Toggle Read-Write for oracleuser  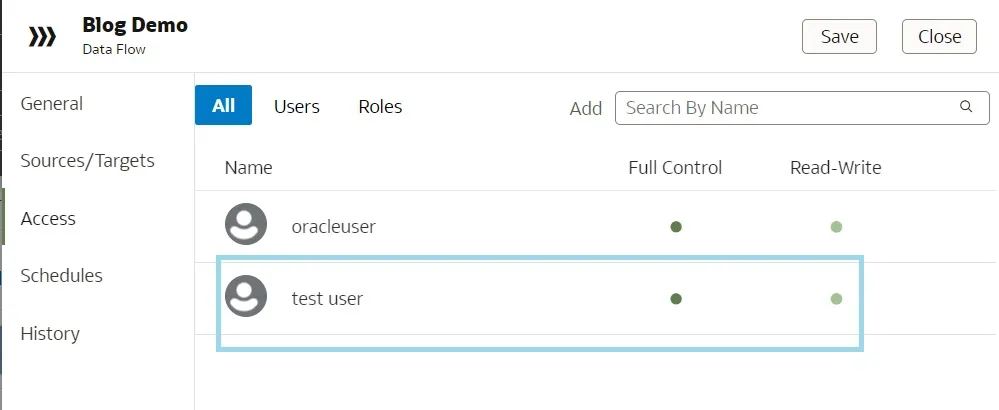pos(836,227)
